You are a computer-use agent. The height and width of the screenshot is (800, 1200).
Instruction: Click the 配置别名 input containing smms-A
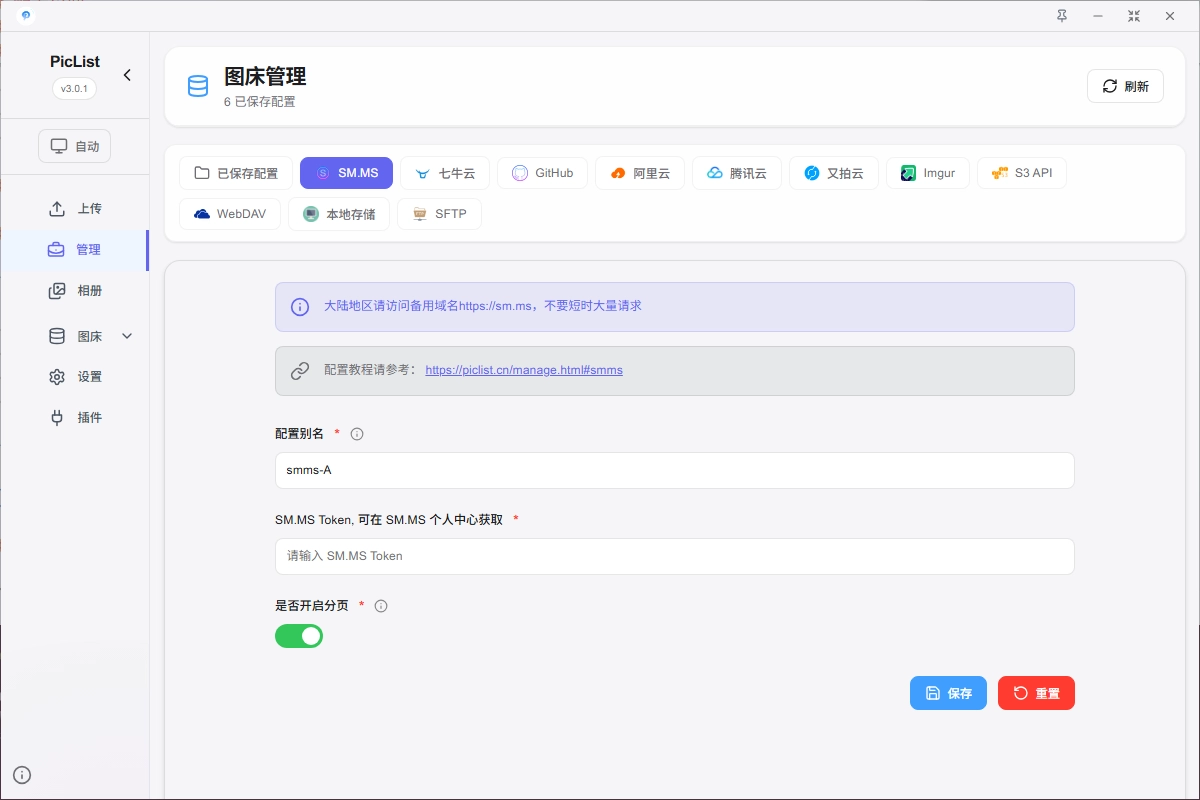click(x=674, y=470)
